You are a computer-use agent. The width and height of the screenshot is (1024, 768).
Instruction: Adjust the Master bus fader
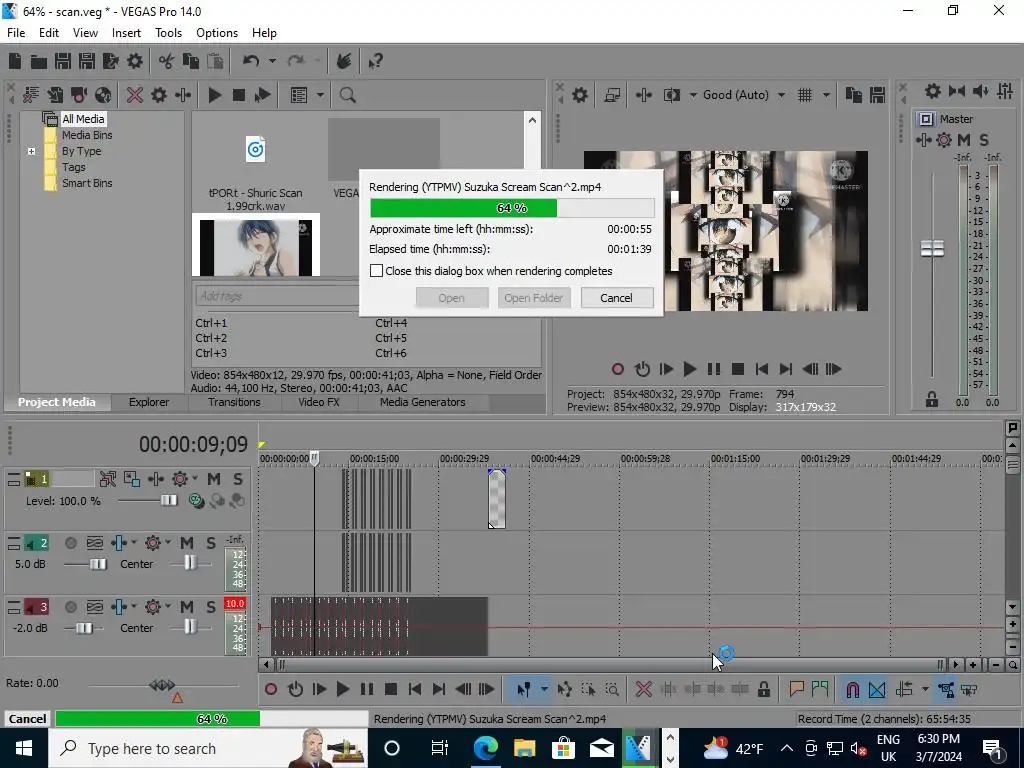[932, 248]
